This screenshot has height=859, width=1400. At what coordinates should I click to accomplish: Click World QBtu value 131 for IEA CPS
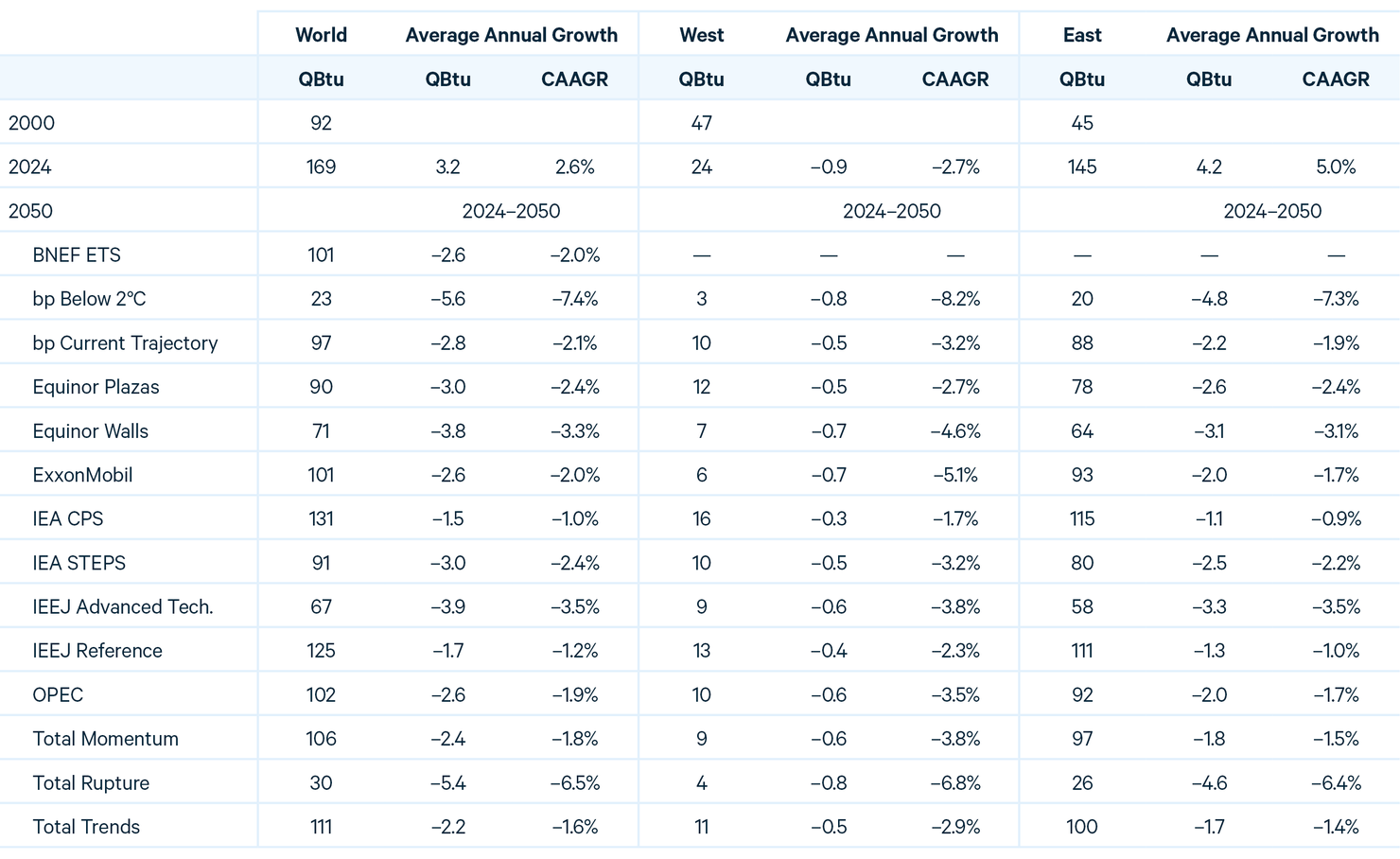tap(321, 519)
